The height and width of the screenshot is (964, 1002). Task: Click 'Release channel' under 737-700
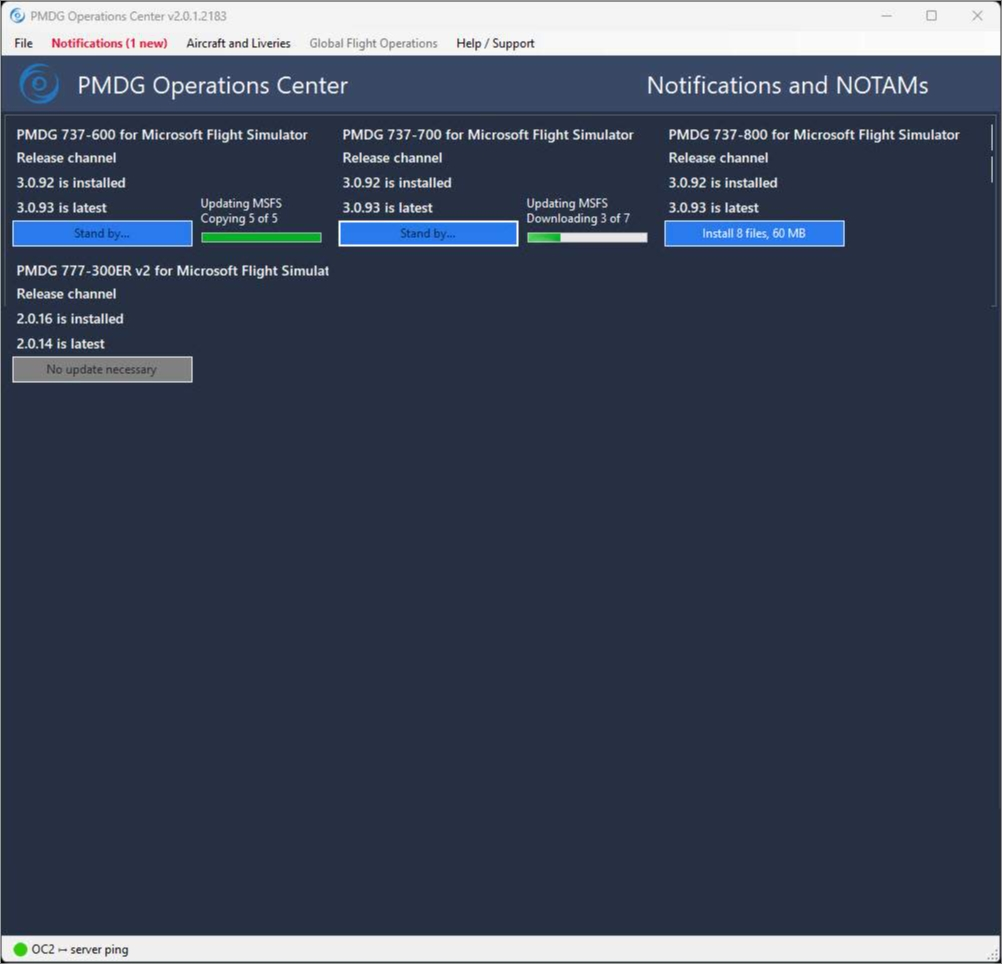point(392,158)
